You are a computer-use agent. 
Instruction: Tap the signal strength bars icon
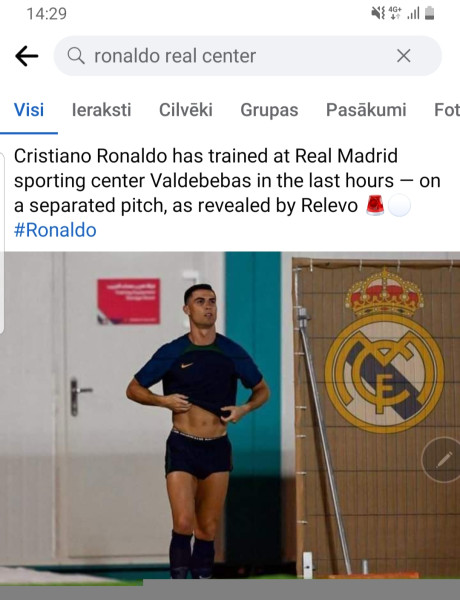tap(413, 14)
